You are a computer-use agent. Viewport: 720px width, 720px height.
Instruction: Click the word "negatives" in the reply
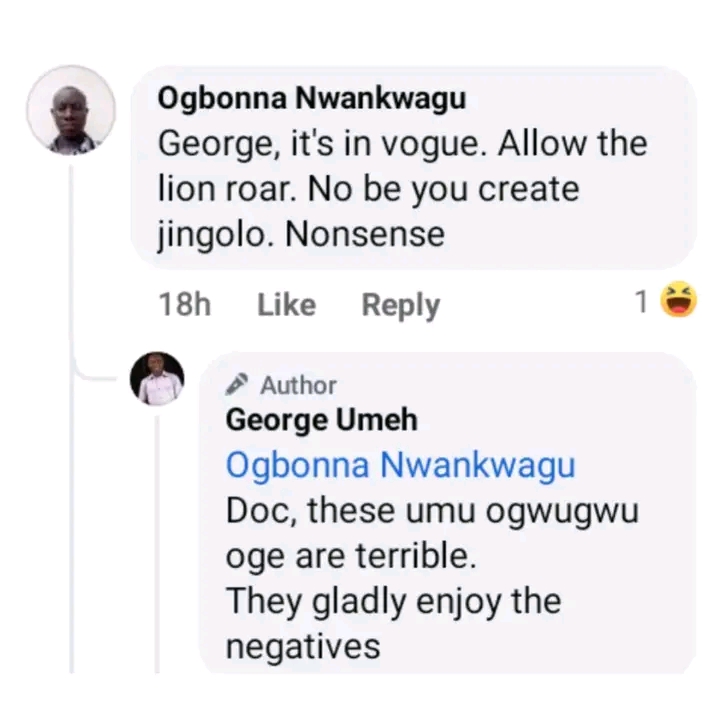click(x=303, y=646)
